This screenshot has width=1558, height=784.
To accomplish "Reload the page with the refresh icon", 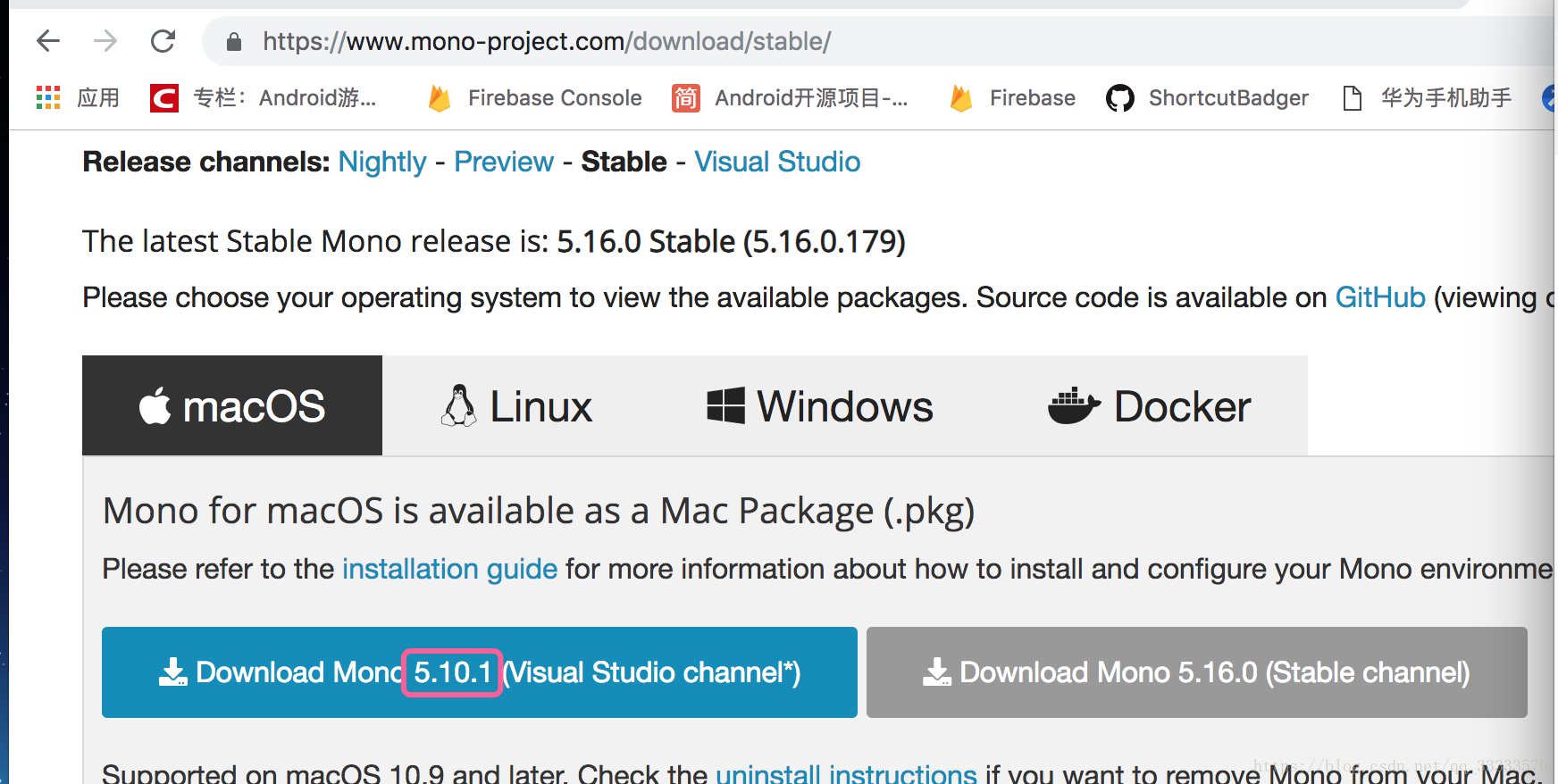I will pyautogui.click(x=163, y=40).
